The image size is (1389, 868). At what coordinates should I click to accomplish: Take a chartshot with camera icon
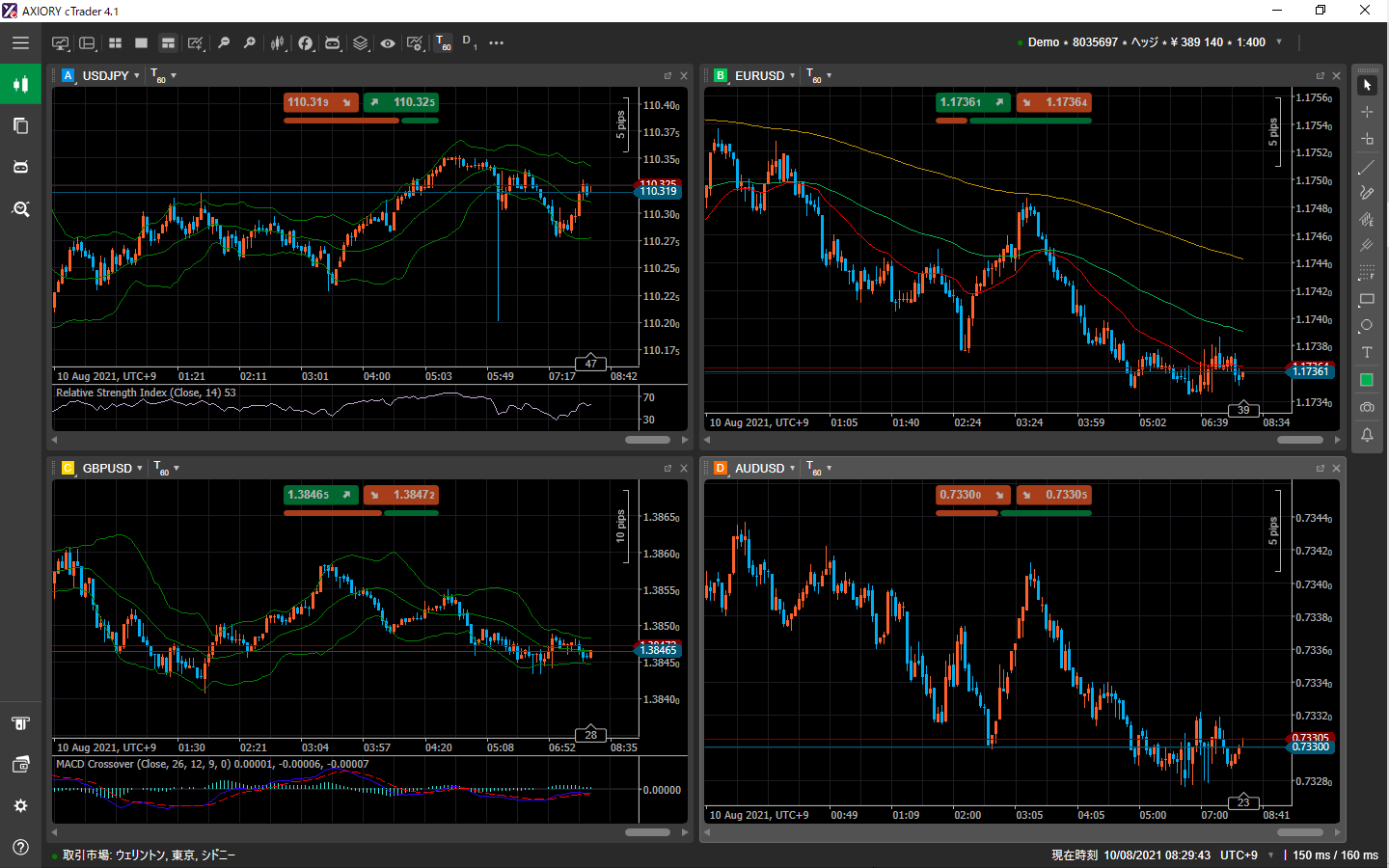pos(1367,407)
